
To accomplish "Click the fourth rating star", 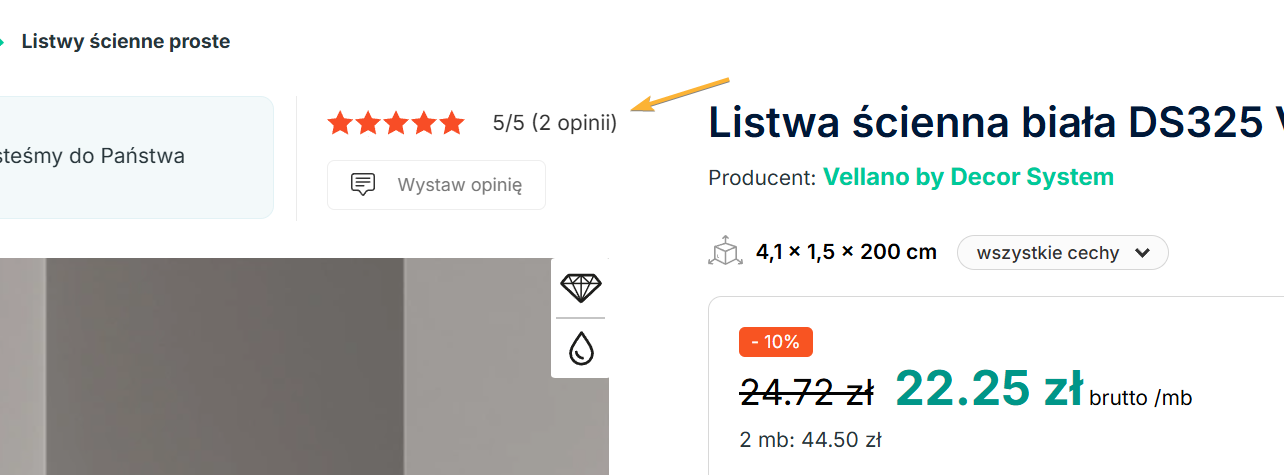I will [x=424, y=124].
